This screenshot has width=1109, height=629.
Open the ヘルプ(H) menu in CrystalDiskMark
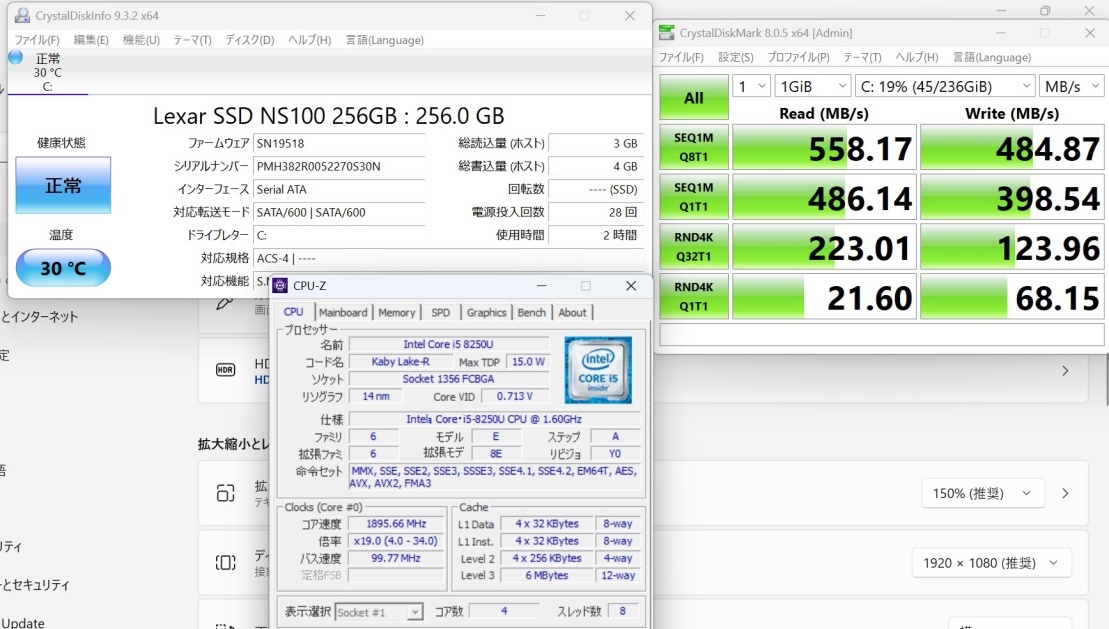coord(917,57)
